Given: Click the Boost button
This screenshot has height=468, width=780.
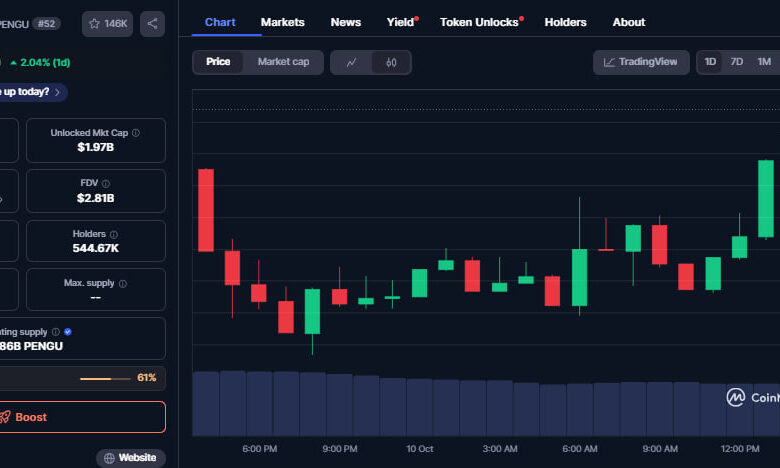Looking at the screenshot, I should point(80,417).
